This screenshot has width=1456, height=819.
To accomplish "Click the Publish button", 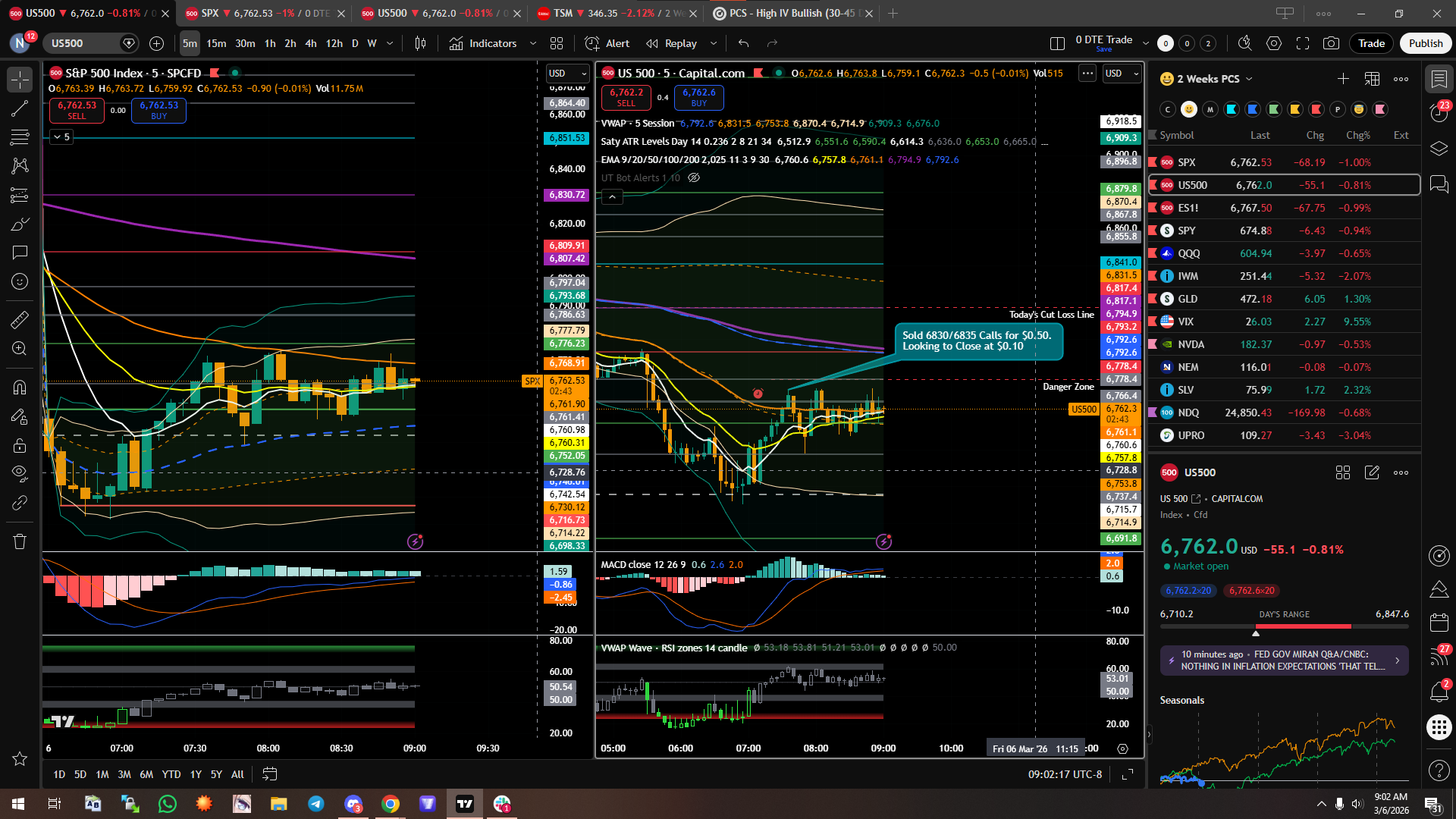I will pos(1426,43).
